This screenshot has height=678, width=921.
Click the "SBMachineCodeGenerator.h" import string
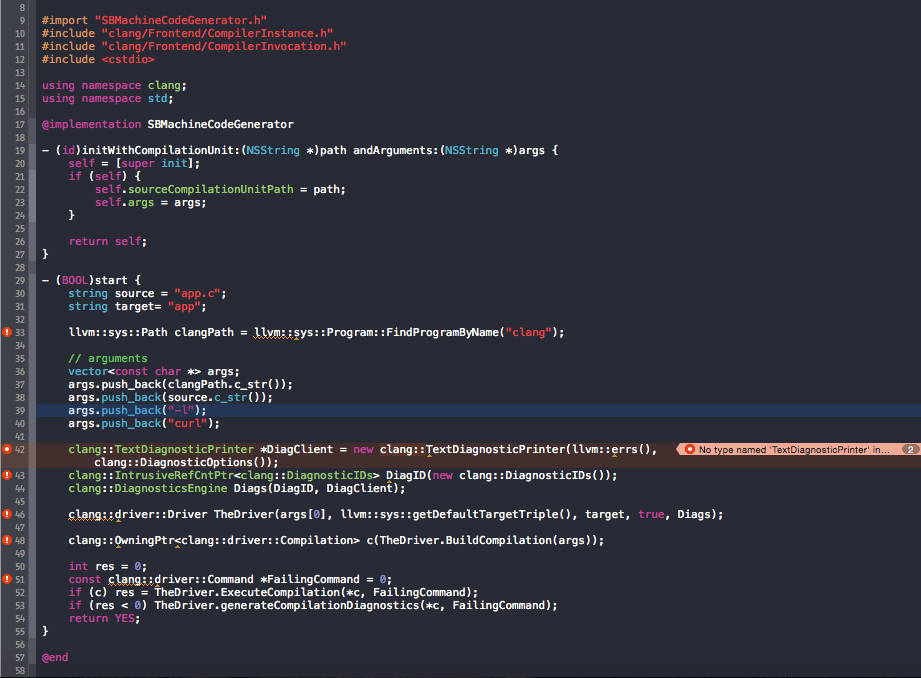point(181,20)
